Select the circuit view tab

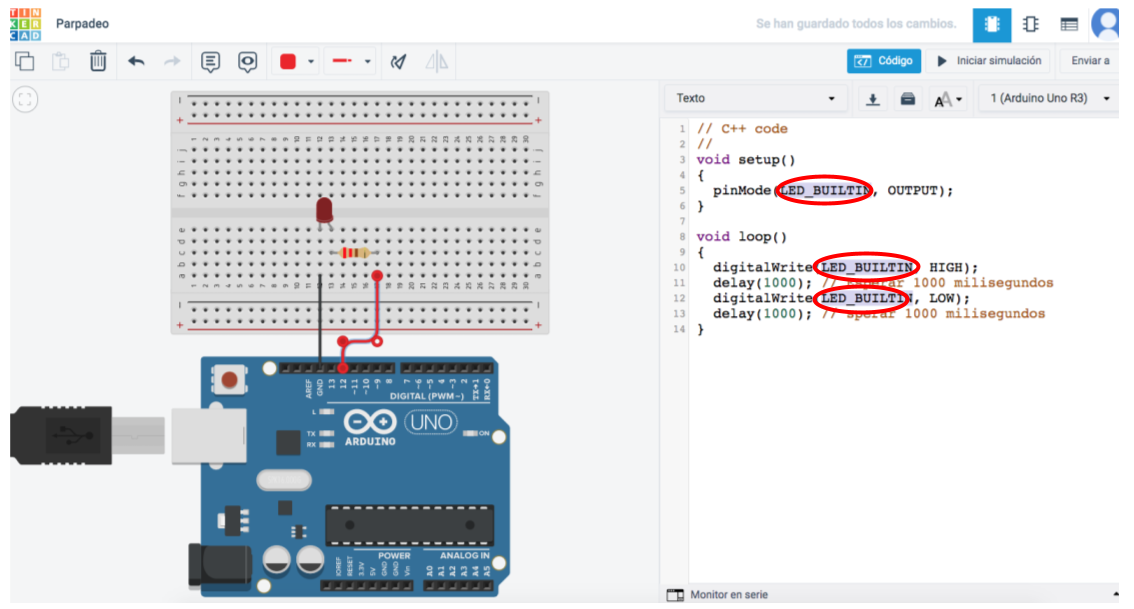(x=991, y=25)
